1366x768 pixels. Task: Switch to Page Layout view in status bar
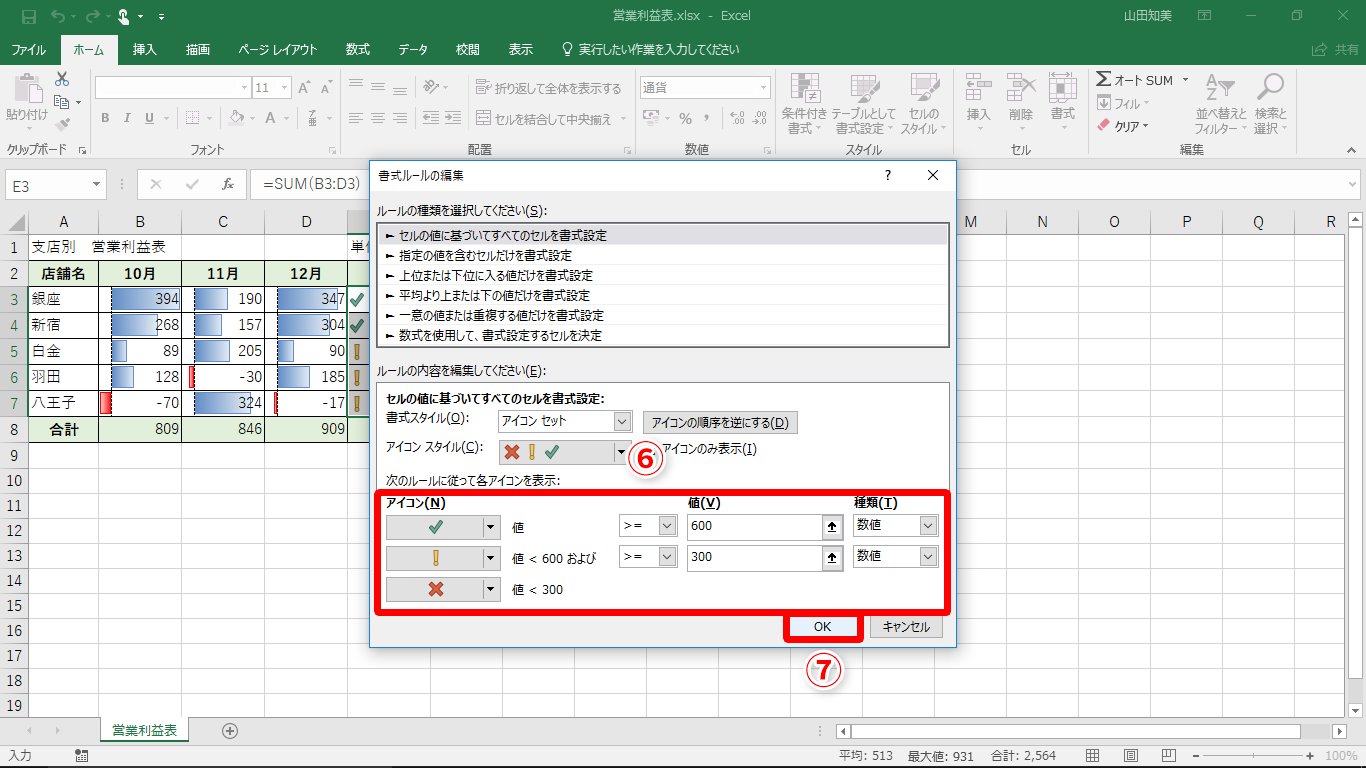1130,756
